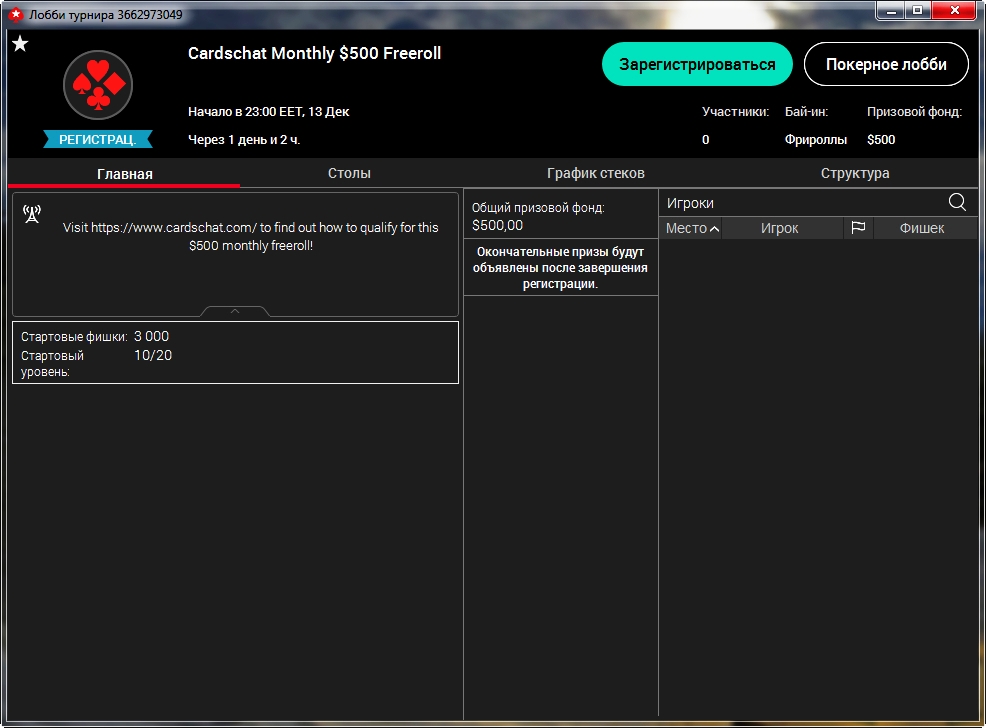The width and height of the screenshot is (986, 728).
Task: Click the Фрироллы buy-in value
Action: coord(816,140)
